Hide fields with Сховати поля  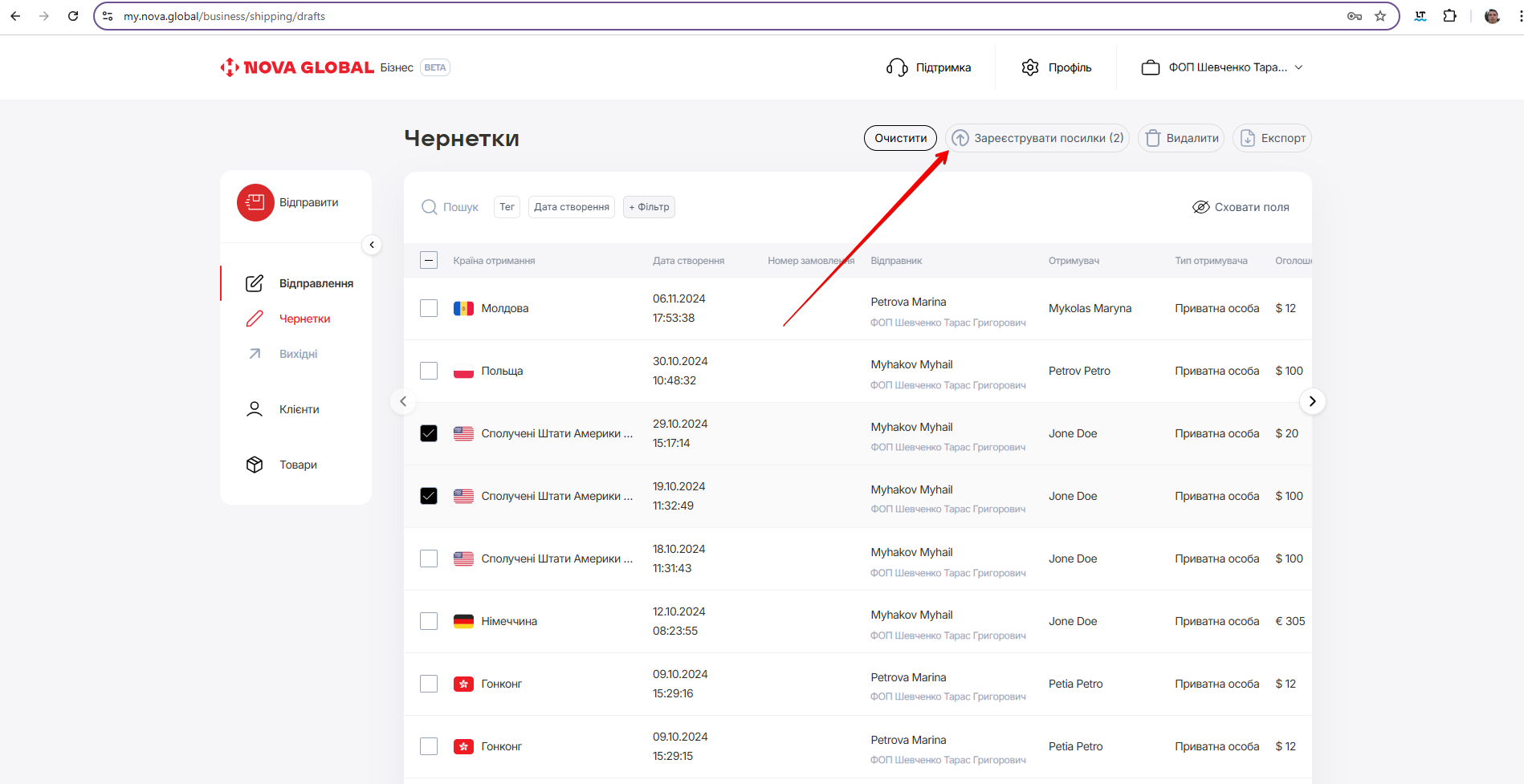click(x=1241, y=207)
